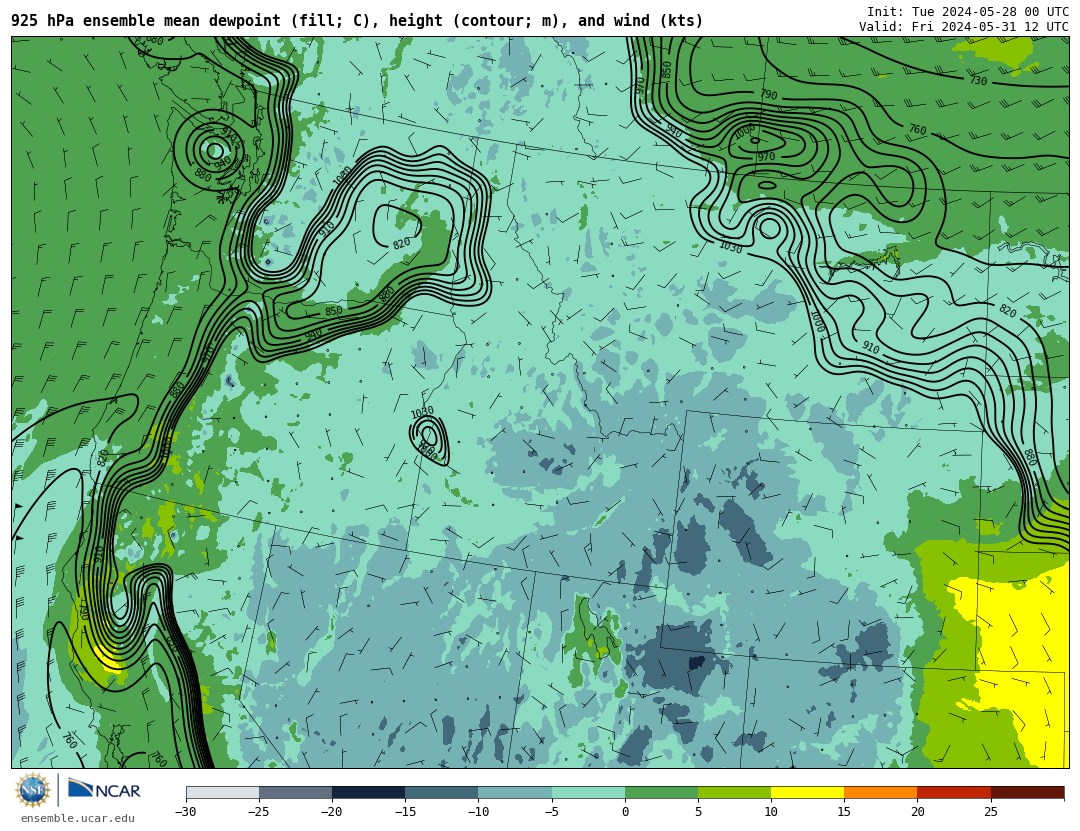Image resolution: width=1080 pixels, height=831 pixels.
Task: Click the colorbar label -25
Action: (x=259, y=812)
